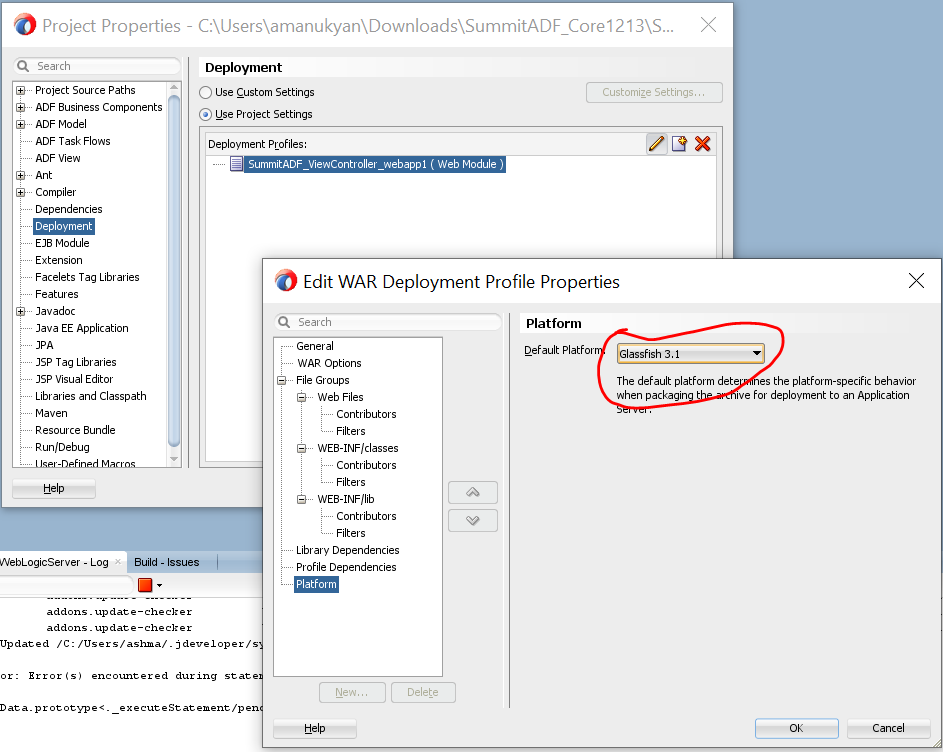Click the pencil Edit profile icon

click(x=657, y=144)
